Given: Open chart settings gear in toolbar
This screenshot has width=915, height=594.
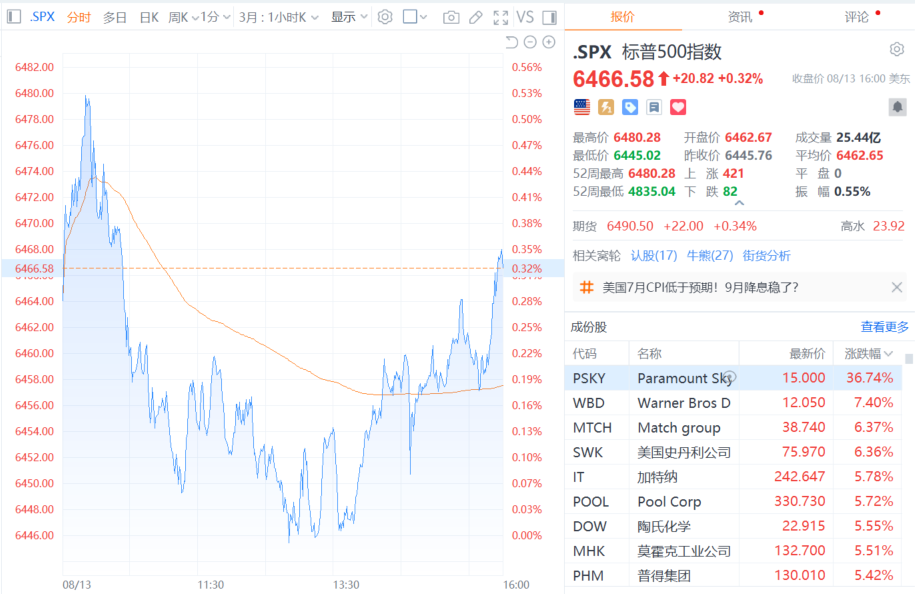Looking at the screenshot, I should click(x=385, y=18).
